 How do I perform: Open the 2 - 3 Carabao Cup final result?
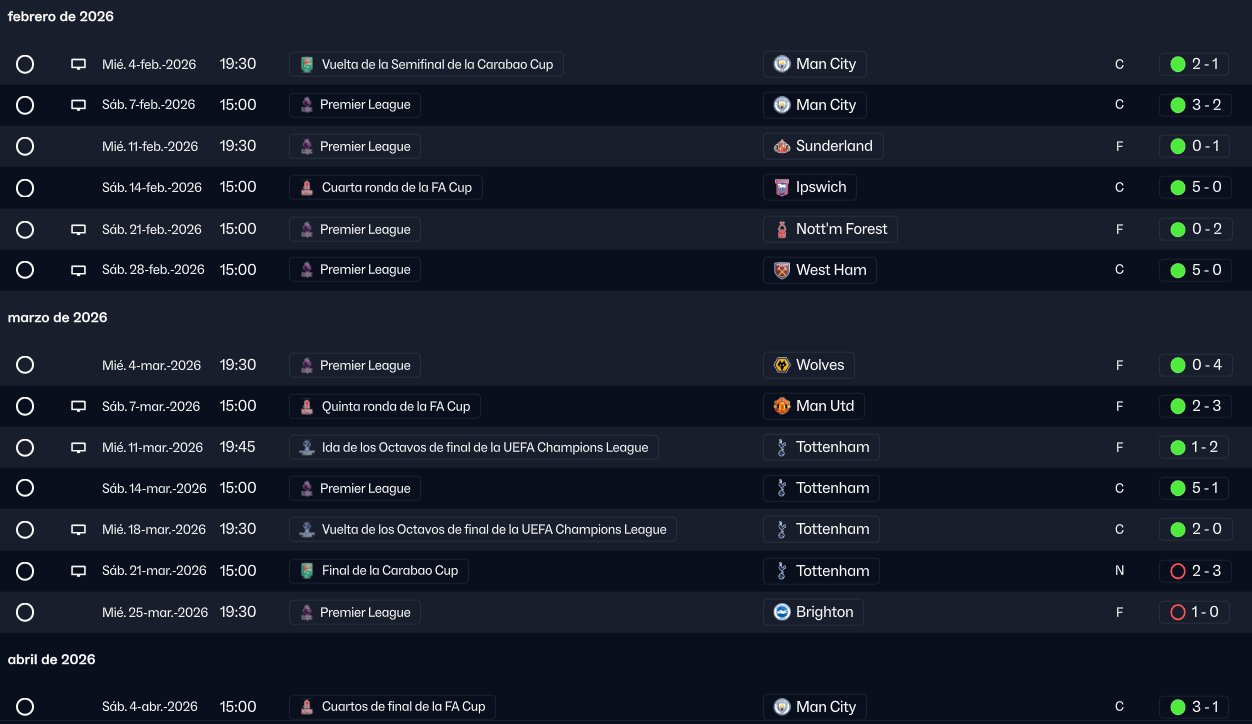1205,571
